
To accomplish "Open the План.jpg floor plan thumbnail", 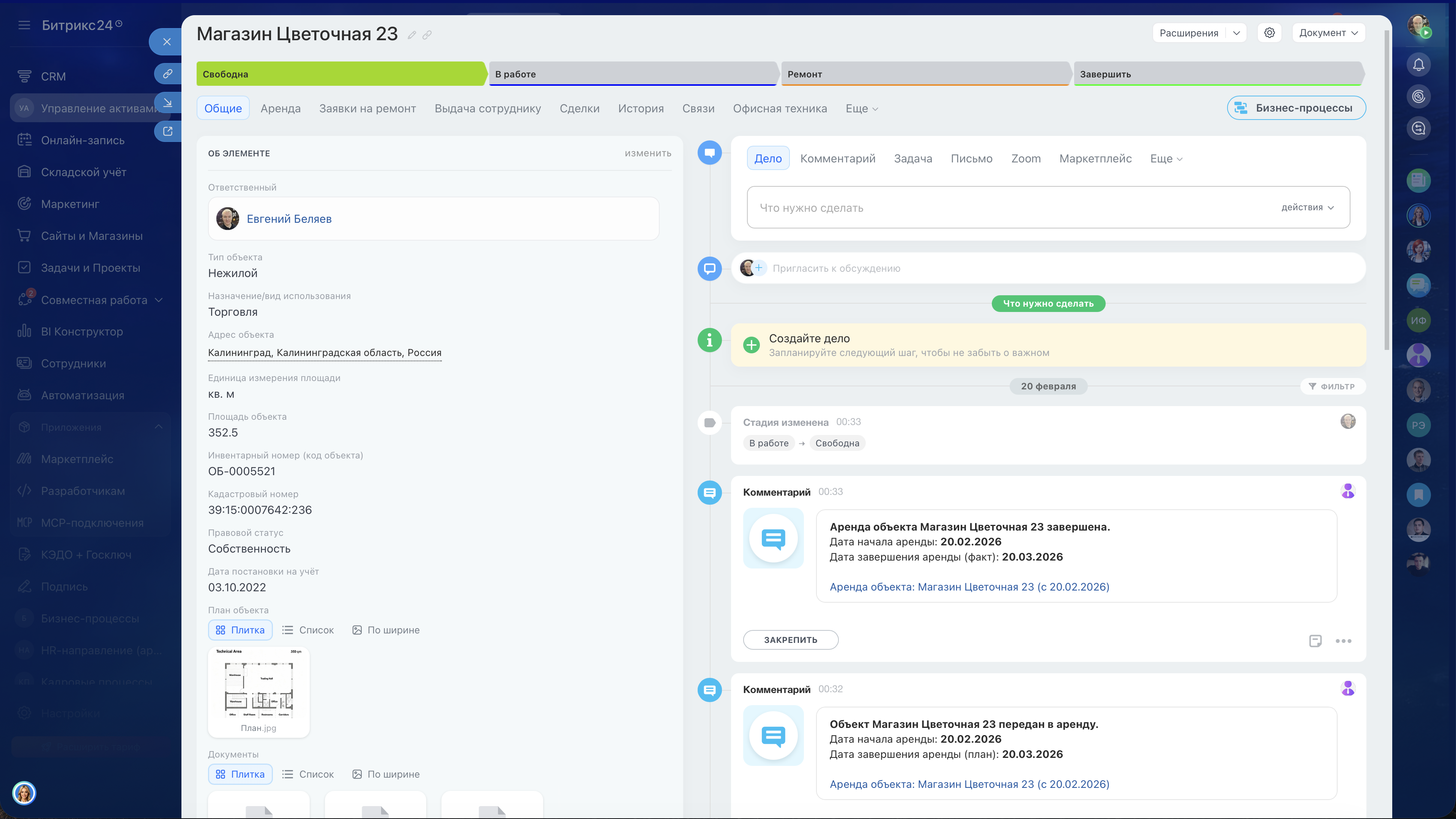I will click(x=258, y=688).
